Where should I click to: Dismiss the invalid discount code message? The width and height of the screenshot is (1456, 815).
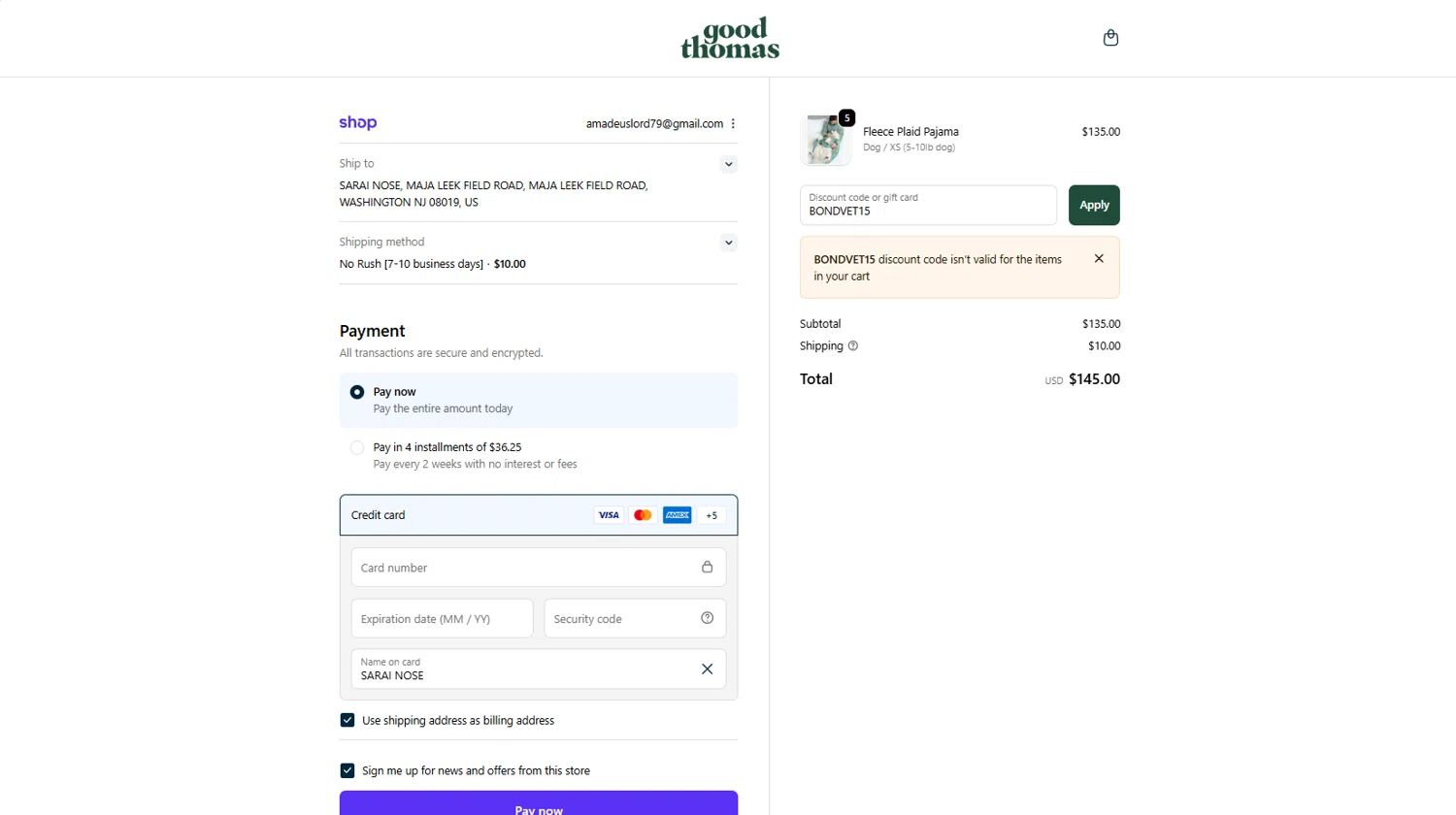pyautogui.click(x=1099, y=258)
